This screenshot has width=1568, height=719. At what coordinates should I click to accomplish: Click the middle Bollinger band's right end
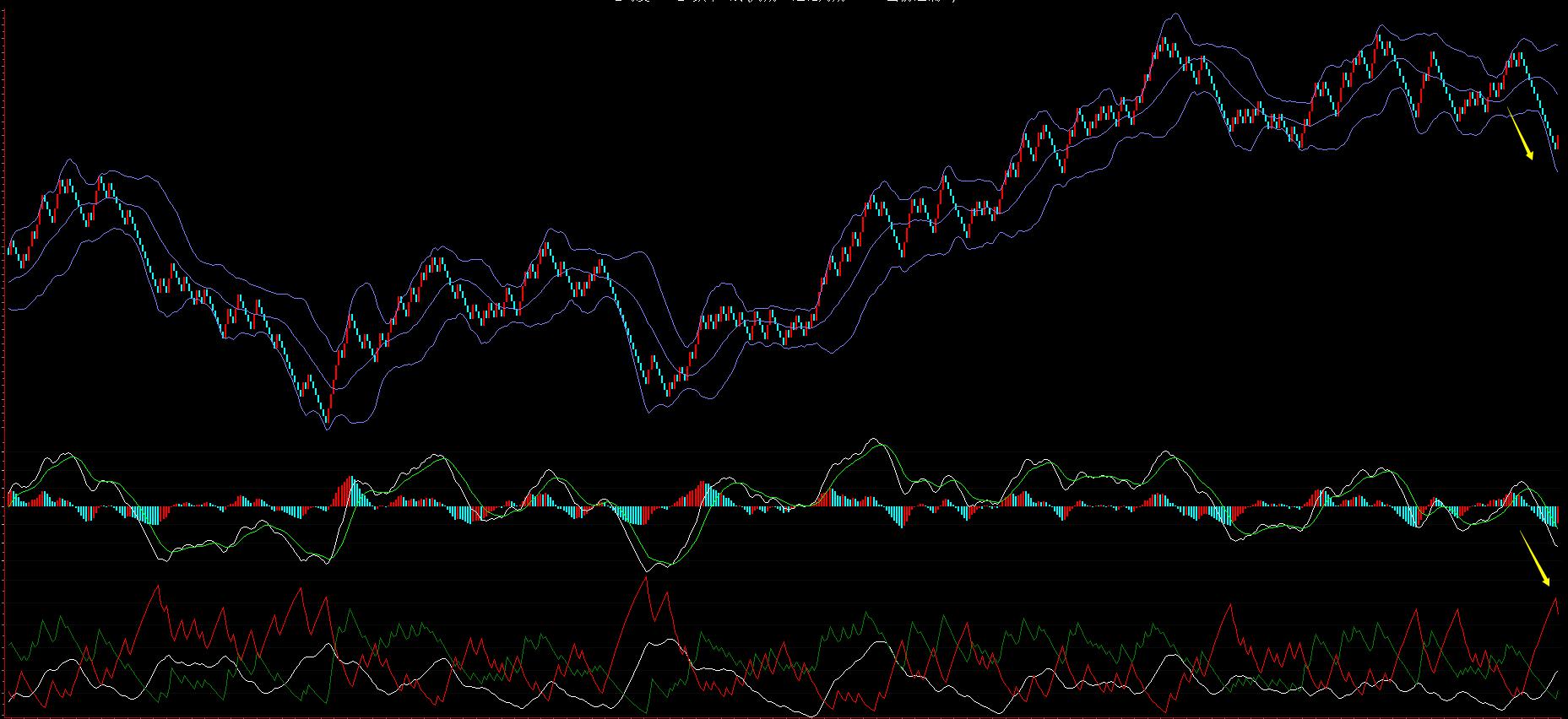tap(1557, 93)
